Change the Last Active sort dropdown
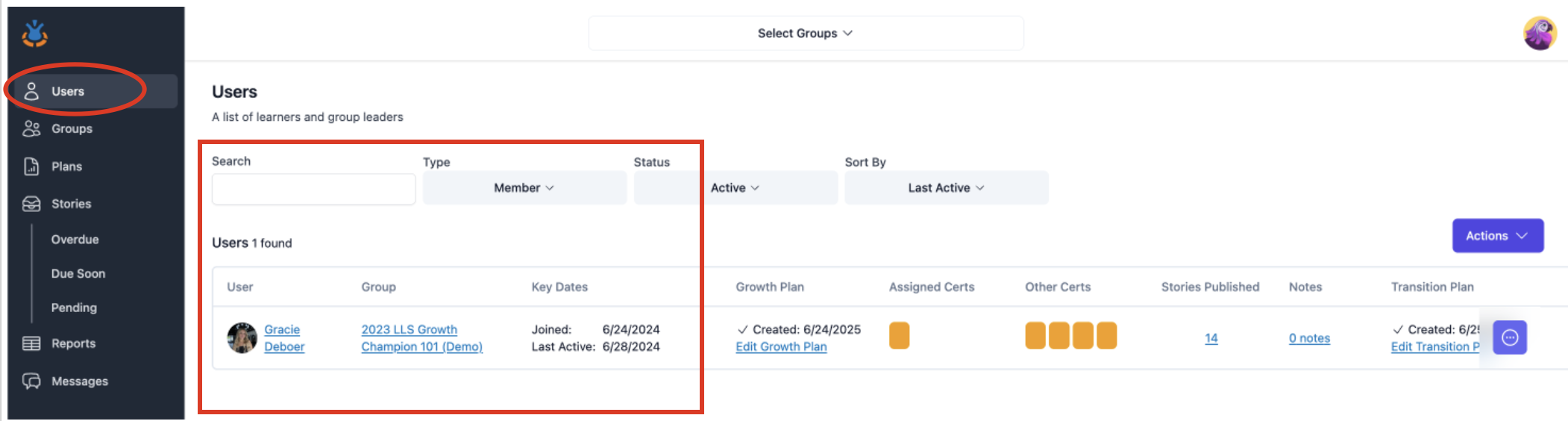Screen dimensions: 1568x421 [946, 188]
